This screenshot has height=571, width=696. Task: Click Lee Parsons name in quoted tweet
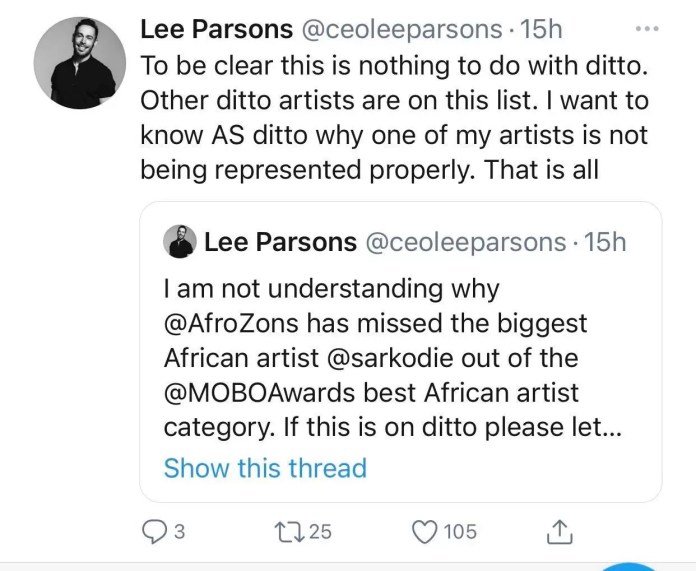click(280, 242)
